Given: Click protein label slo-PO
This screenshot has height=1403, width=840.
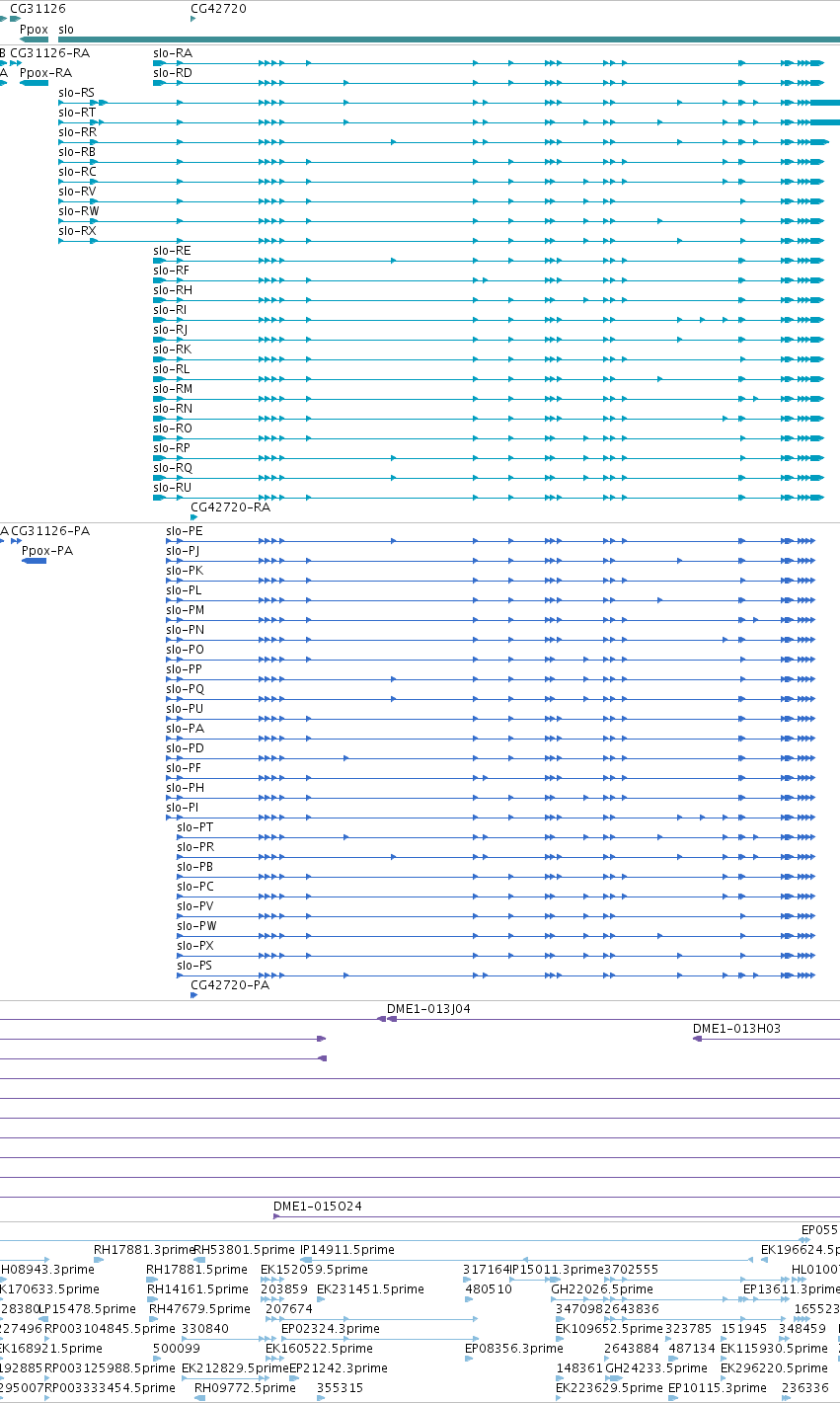Looking at the screenshot, I should click(x=186, y=650).
